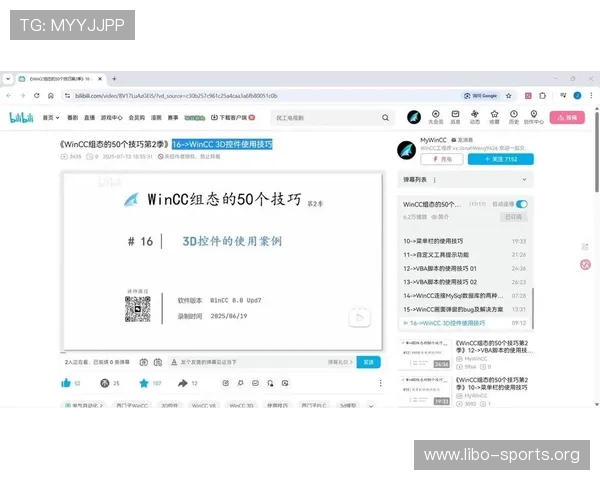This screenshot has width=600, height=480.
Task: Open the 创作中心 creator icon
Action: coord(534,117)
